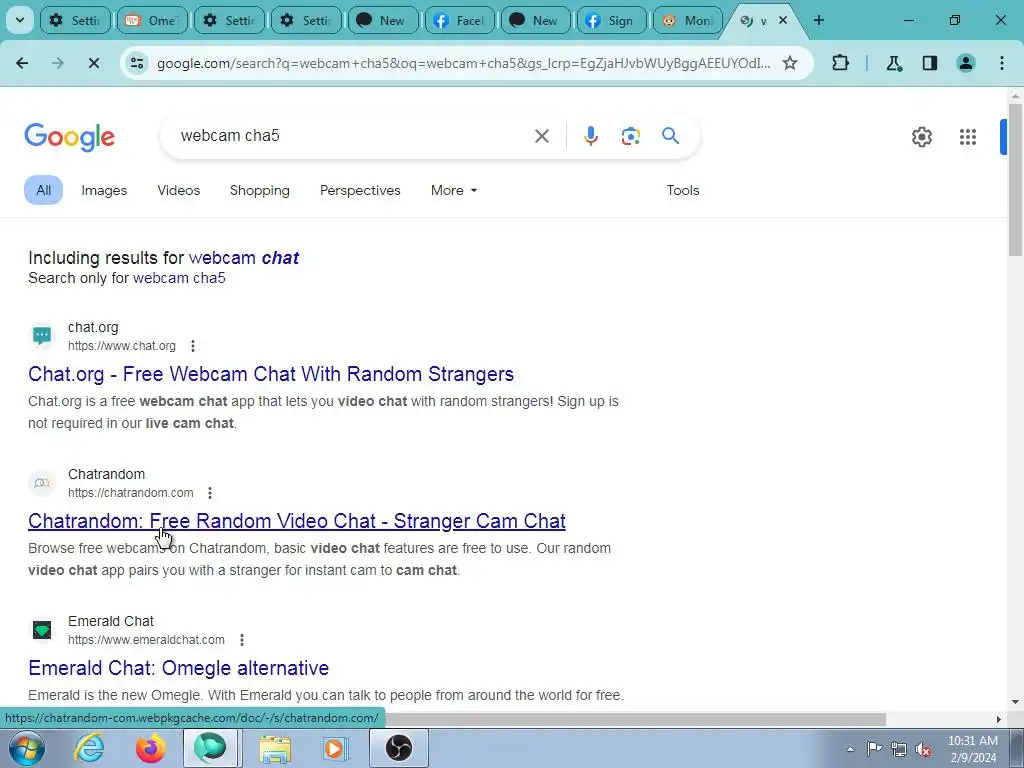Open the taskbar clock and date

click(x=972, y=749)
